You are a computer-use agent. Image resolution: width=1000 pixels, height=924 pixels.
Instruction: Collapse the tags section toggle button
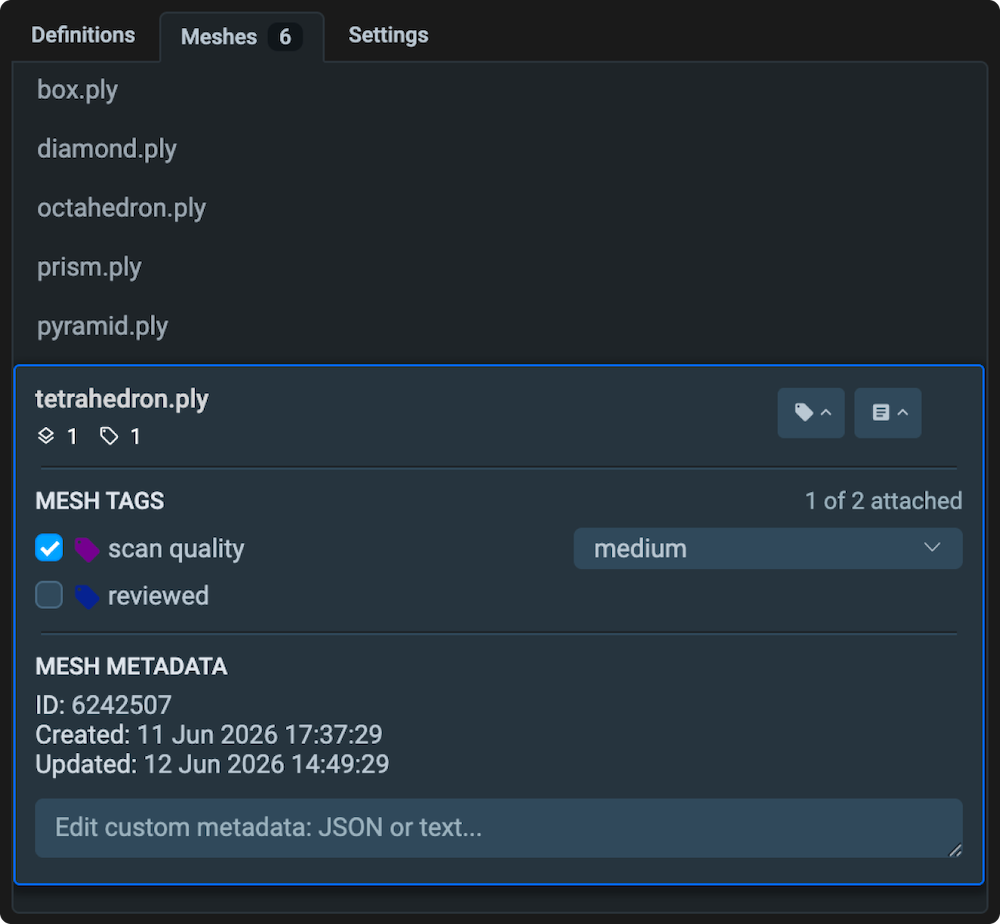(x=811, y=413)
